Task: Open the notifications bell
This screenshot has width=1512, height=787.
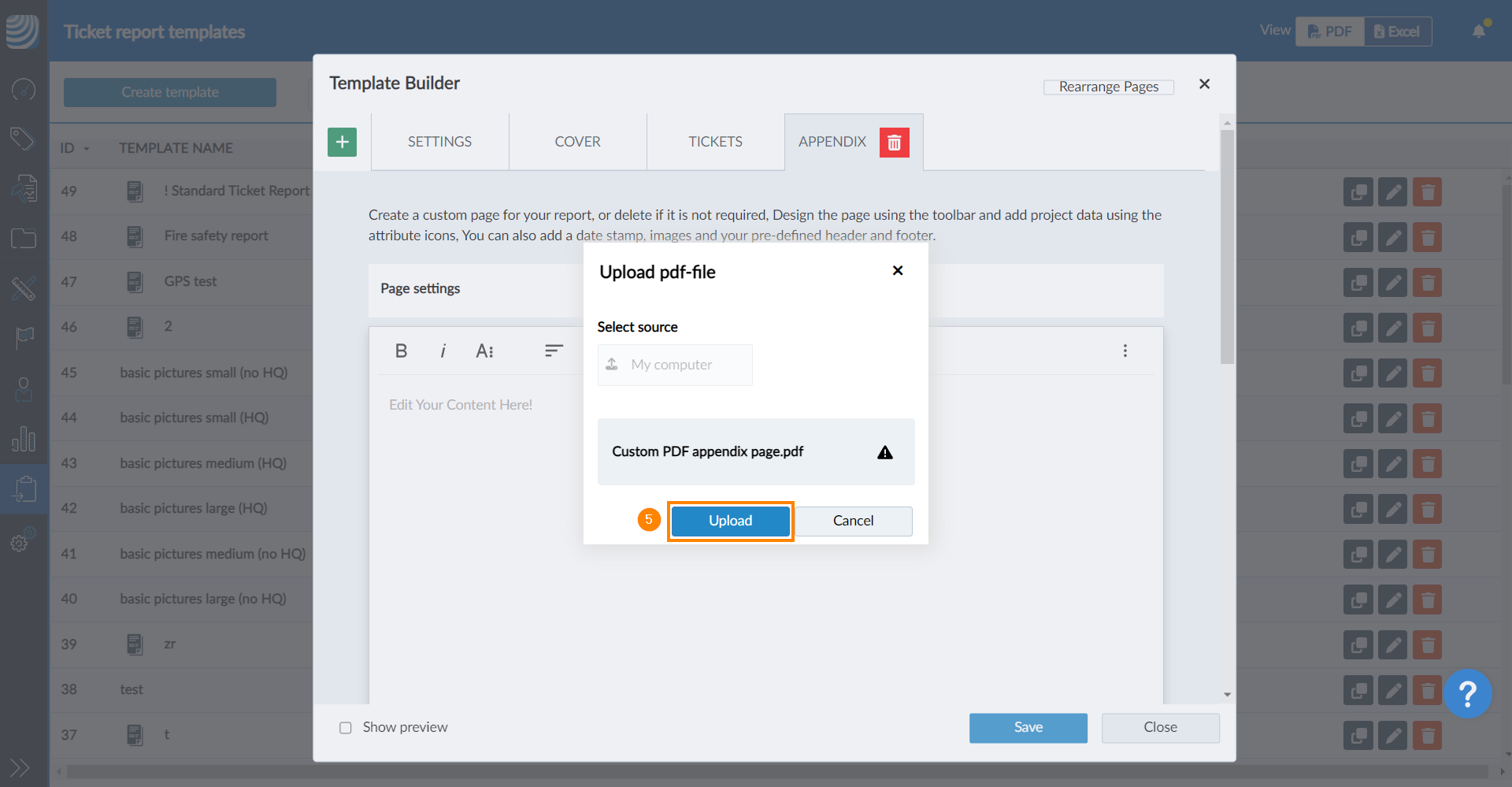Action: [1479, 31]
